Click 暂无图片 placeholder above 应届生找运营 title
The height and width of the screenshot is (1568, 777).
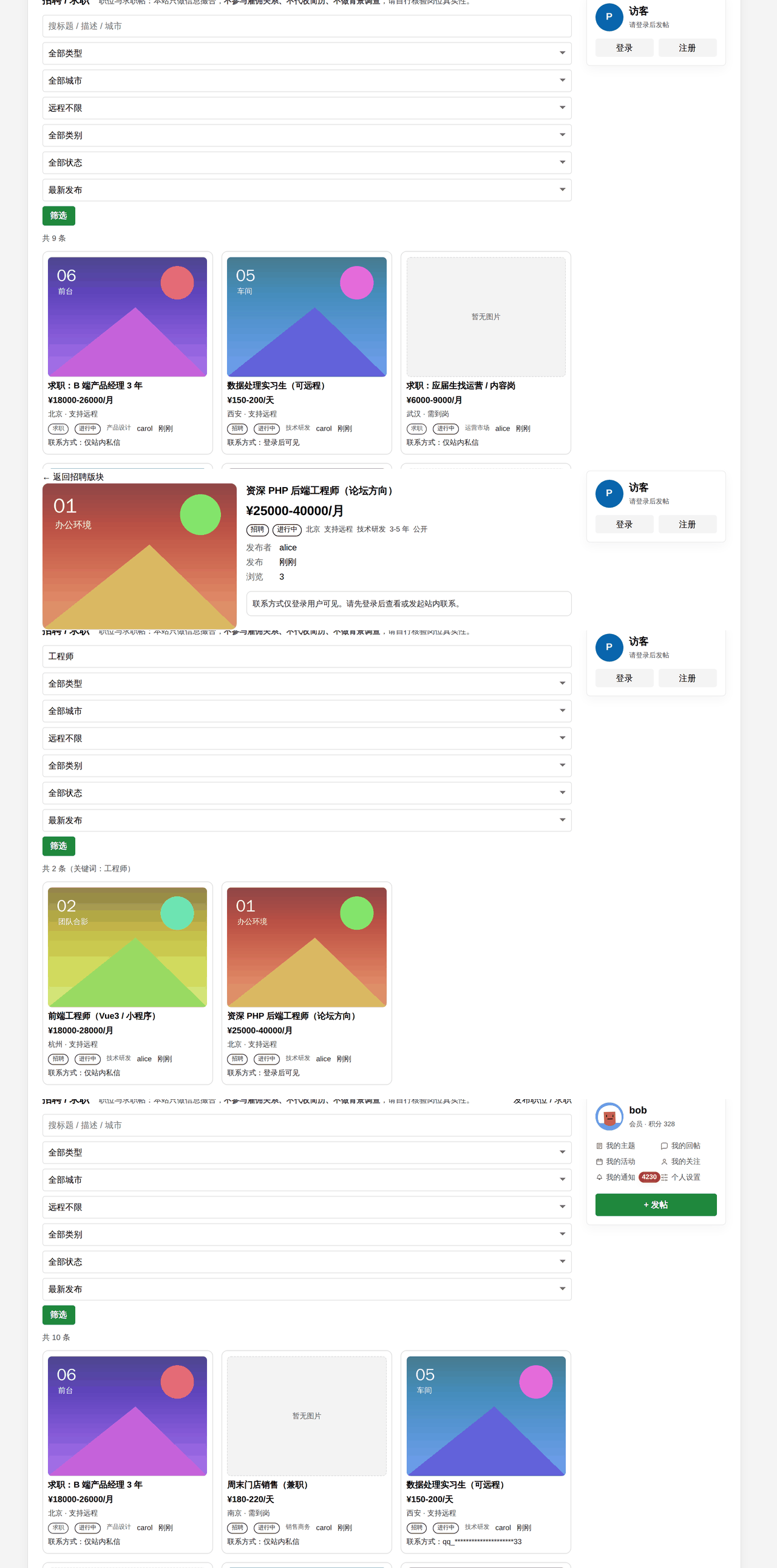tap(486, 316)
